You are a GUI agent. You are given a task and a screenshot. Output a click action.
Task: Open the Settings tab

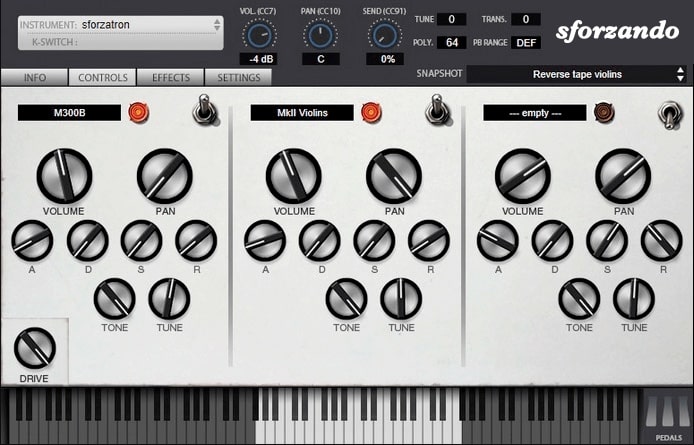(x=239, y=77)
